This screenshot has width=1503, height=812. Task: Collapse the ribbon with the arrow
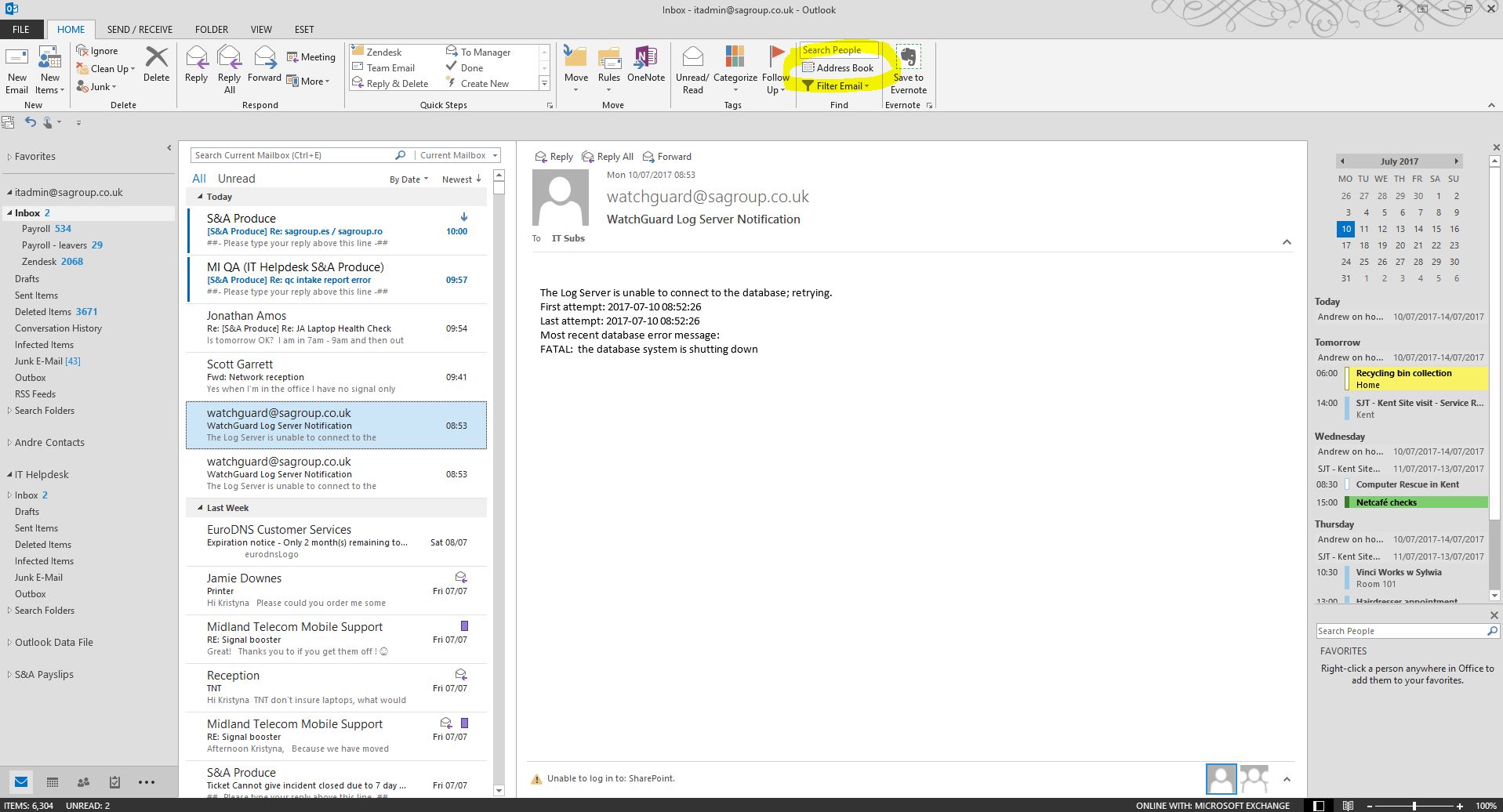pos(1491,105)
